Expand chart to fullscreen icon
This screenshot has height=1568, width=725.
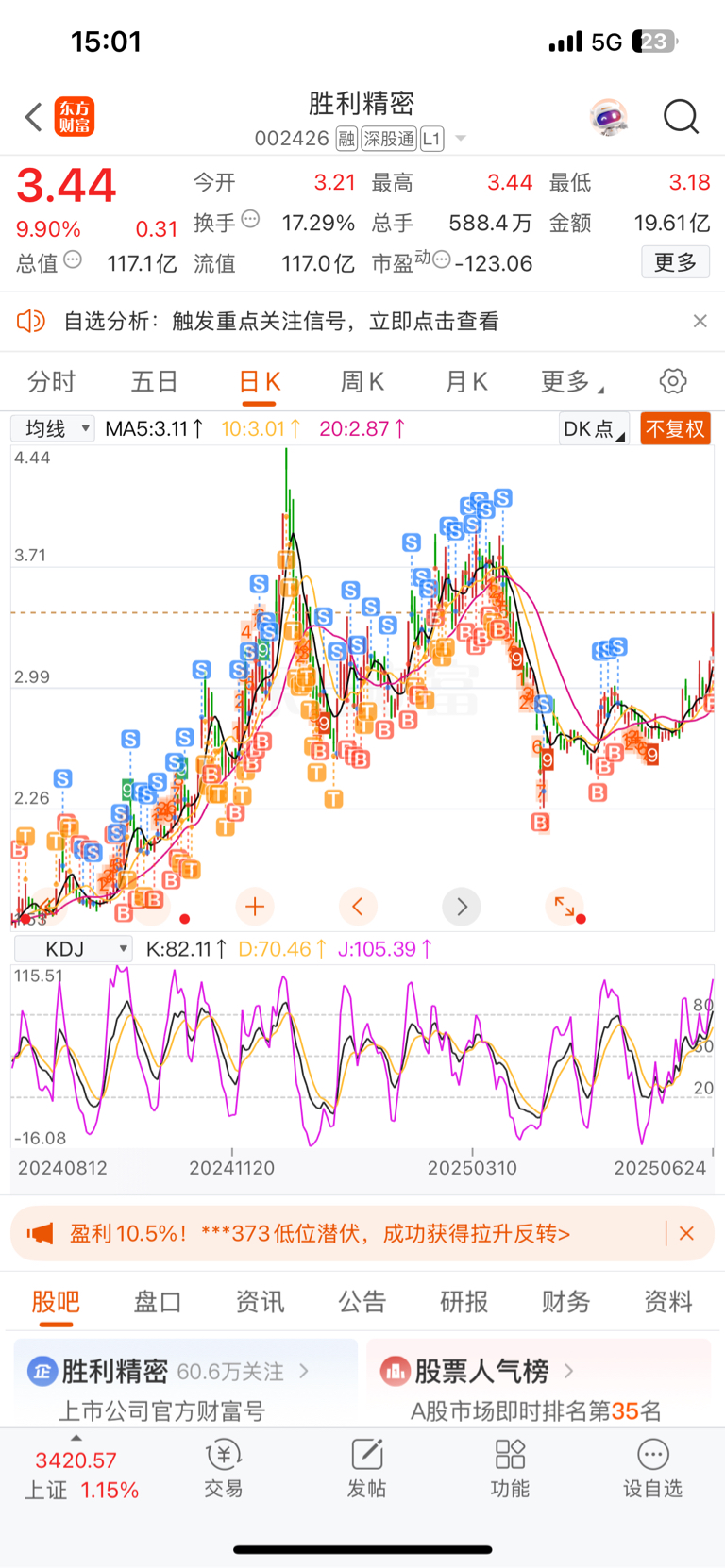click(x=565, y=908)
